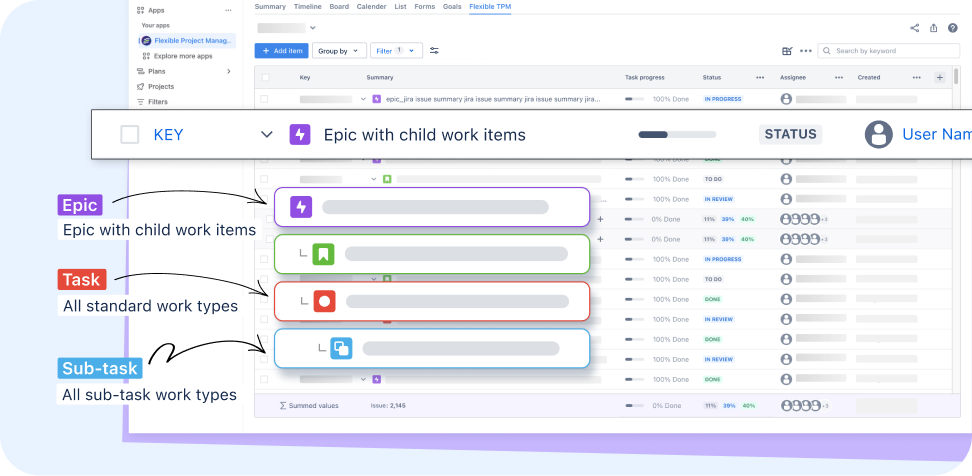Click the Add item button
Image resolution: width=972 pixels, height=476 pixels.
[x=281, y=51]
